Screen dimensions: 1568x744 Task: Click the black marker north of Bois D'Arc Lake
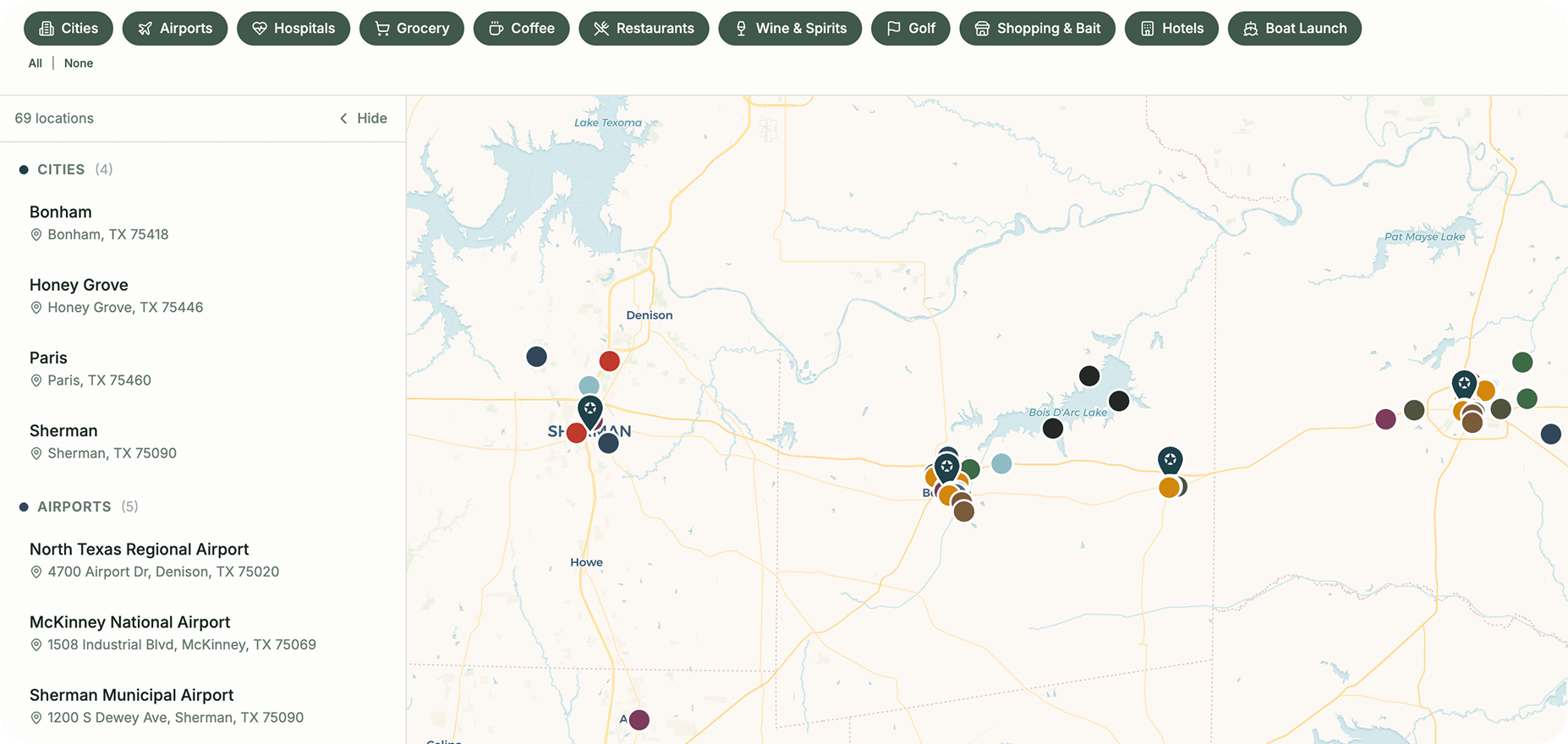click(x=1089, y=375)
